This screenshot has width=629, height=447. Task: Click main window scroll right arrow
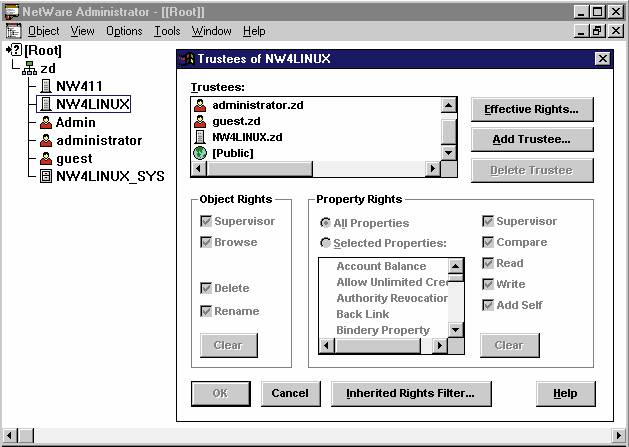click(619, 435)
